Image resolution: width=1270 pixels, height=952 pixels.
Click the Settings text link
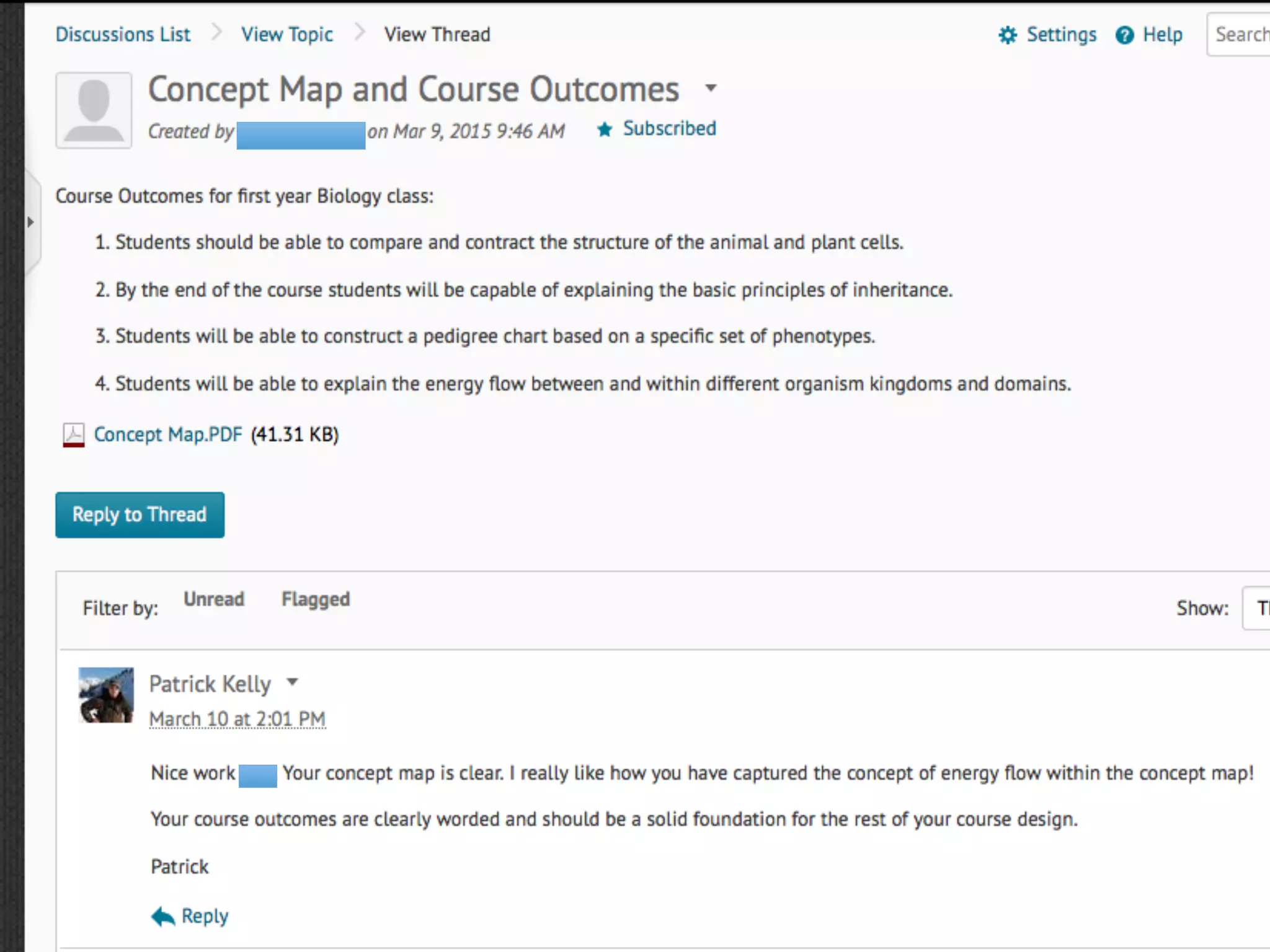click(1061, 35)
